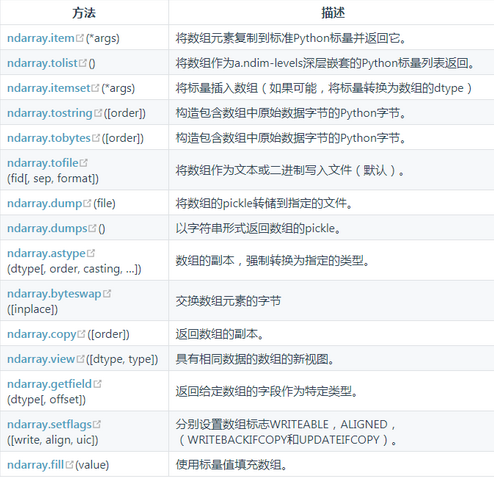494x477 pixels.
Task: Open the ndarray.fill method link
Action: 35,465
